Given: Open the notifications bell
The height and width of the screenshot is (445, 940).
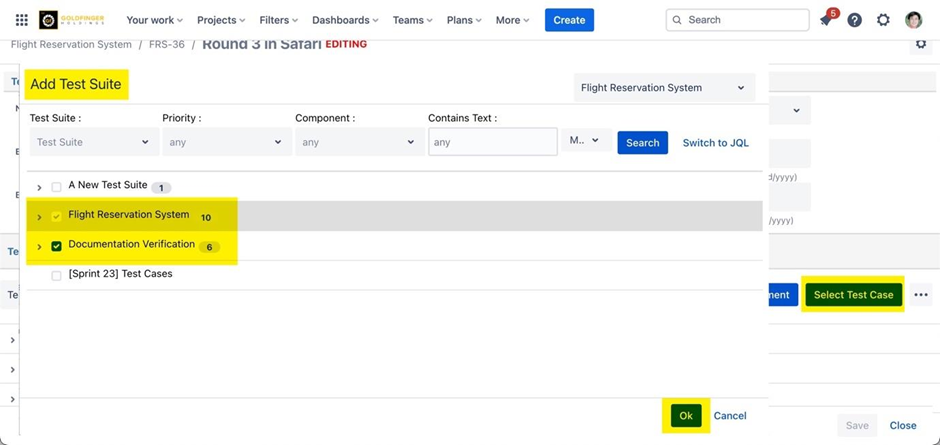Looking at the screenshot, I should pos(826,20).
